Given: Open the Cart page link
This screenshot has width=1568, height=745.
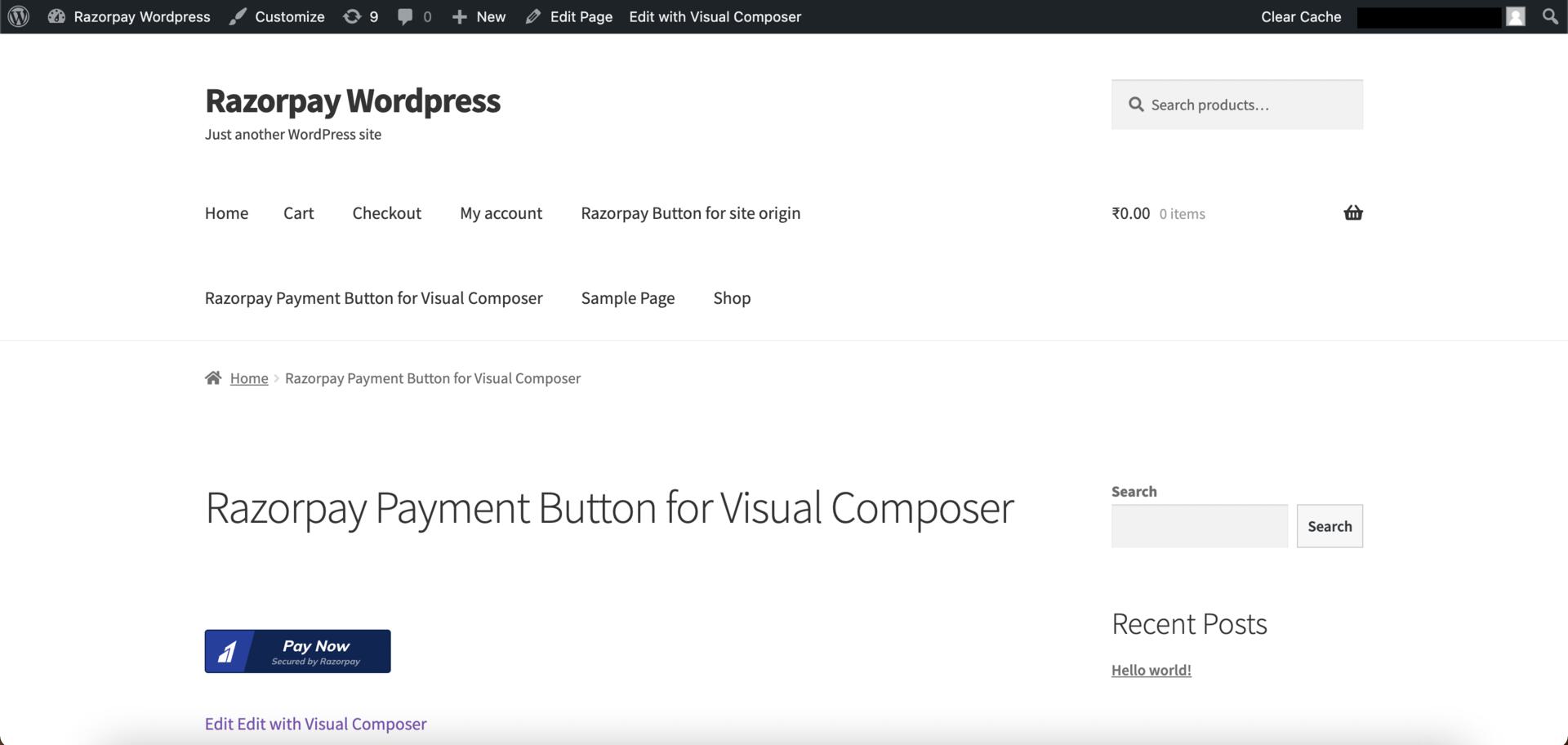Looking at the screenshot, I should pyautogui.click(x=298, y=213).
